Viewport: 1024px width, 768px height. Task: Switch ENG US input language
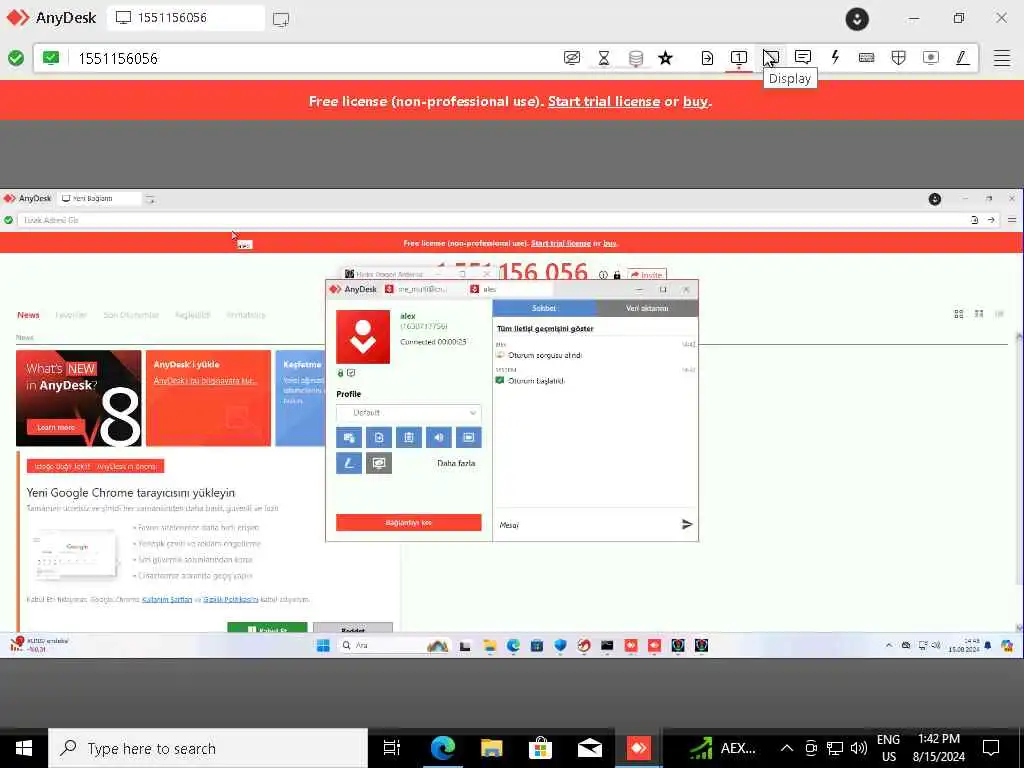[888, 748]
